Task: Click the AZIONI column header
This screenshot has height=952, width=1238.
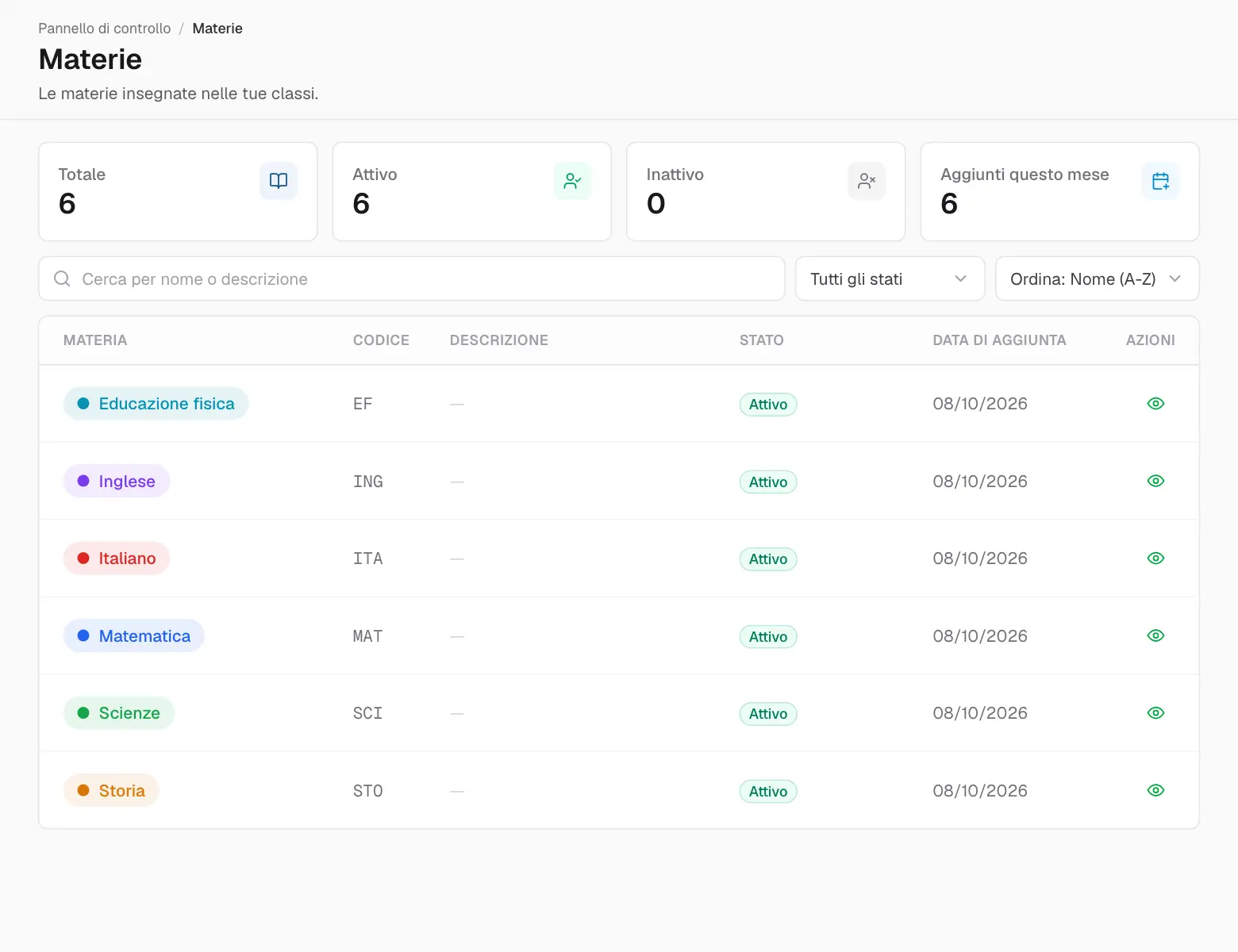Action: (1151, 340)
